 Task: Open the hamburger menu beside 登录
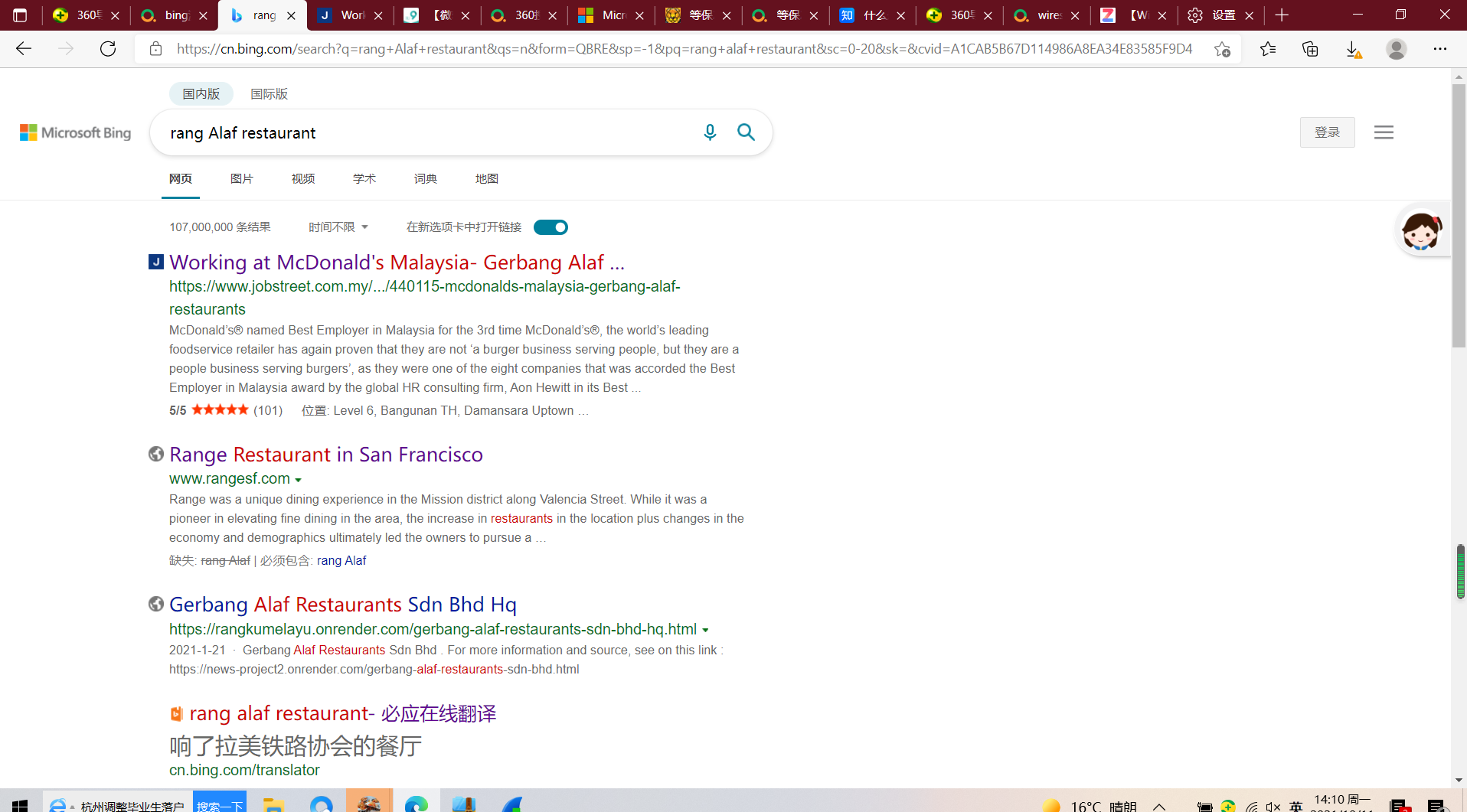click(1384, 132)
